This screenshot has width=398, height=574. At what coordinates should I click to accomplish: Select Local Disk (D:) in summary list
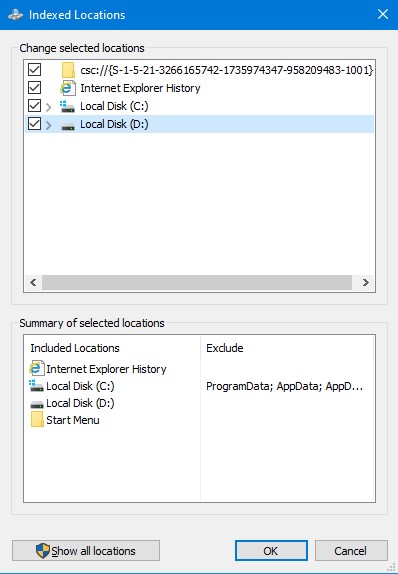click(80, 403)
